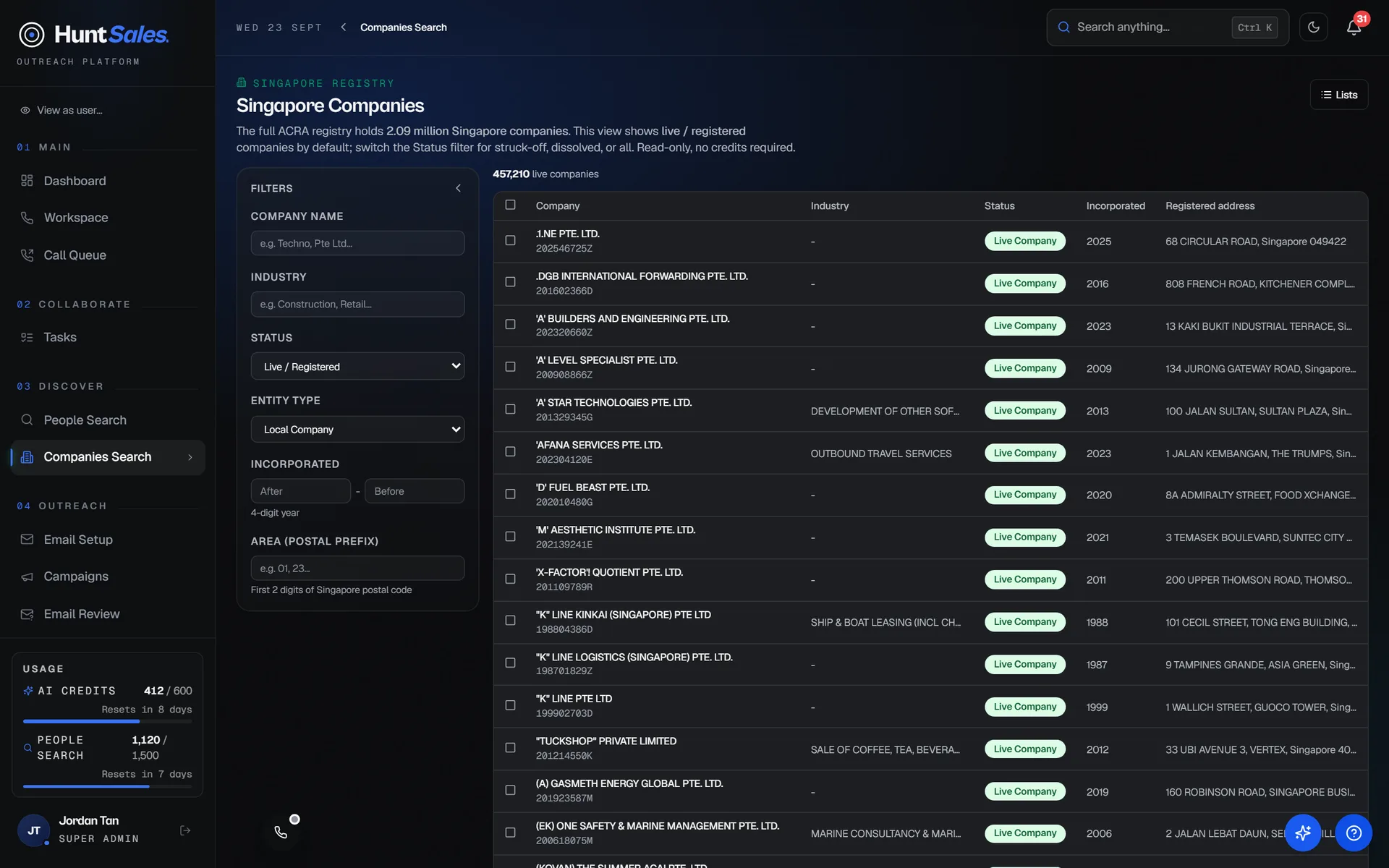This screenshot has height=868, width=1389.
Task: Select all companies with header checkbox
Action: 510,205
